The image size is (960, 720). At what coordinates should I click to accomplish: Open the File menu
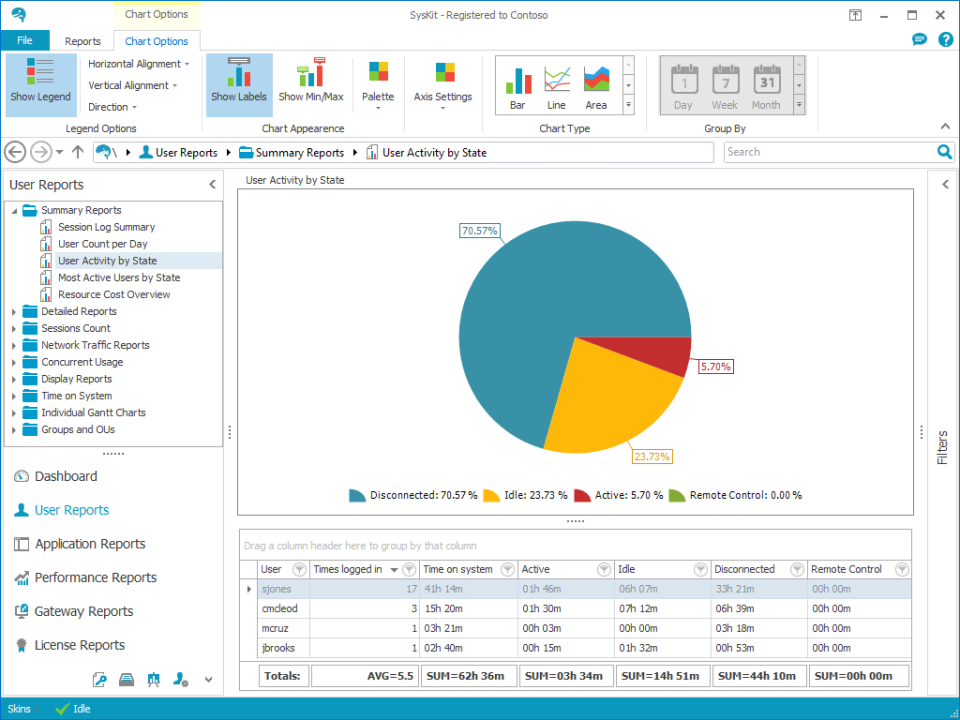tap(24, 41)
